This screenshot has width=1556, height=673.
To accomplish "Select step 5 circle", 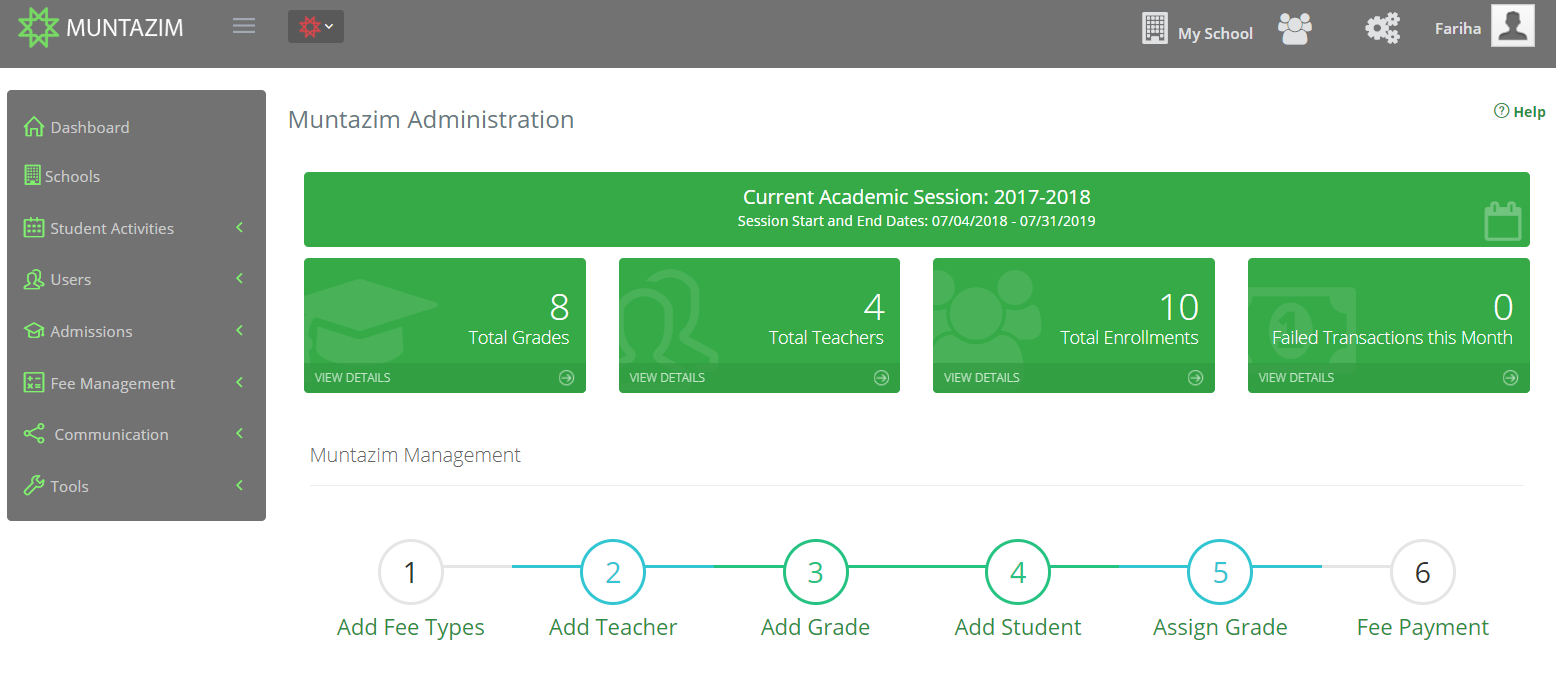I will tap(1220, 572).
